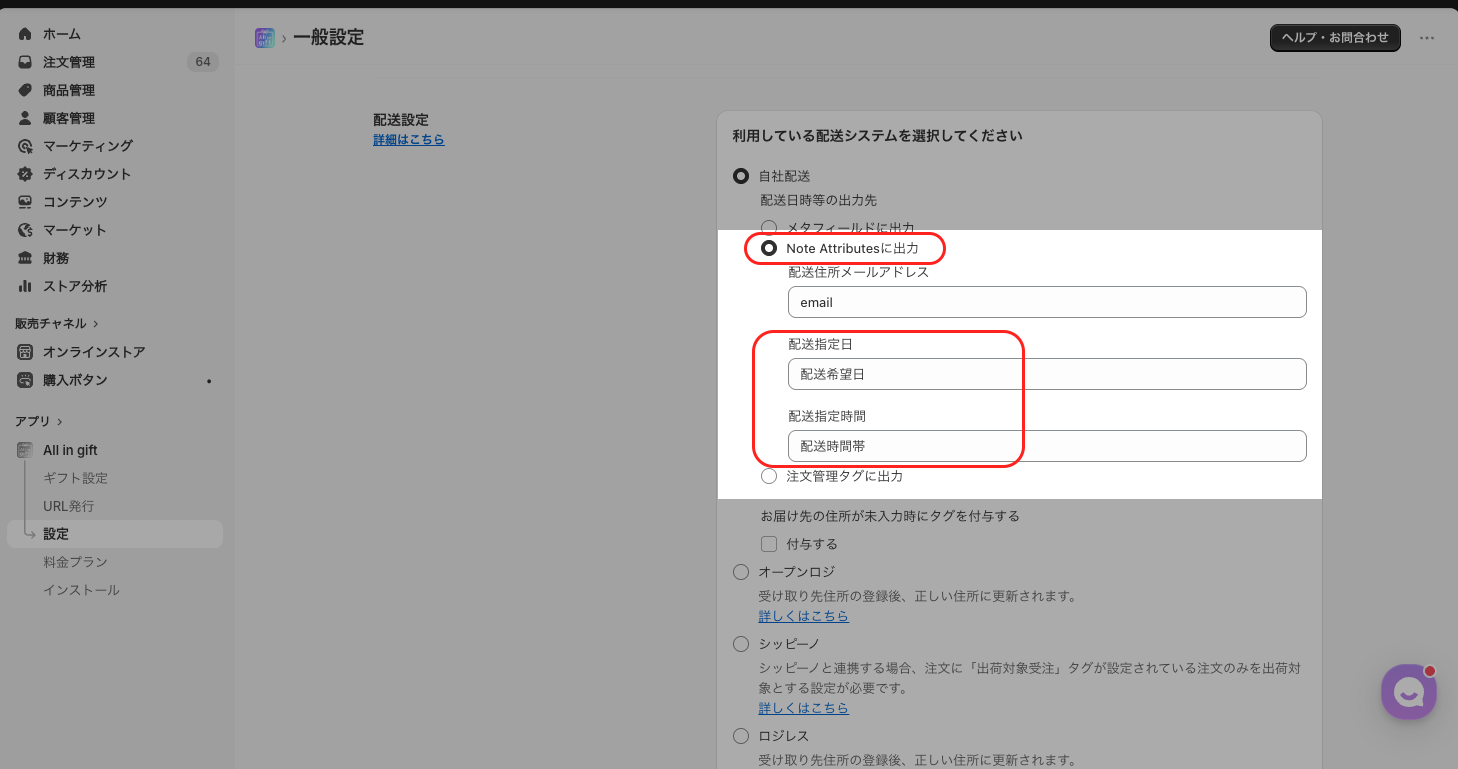The image size is (1458, 769).
Task: Open the three-dot more options icon
Action: [1427, 38]
